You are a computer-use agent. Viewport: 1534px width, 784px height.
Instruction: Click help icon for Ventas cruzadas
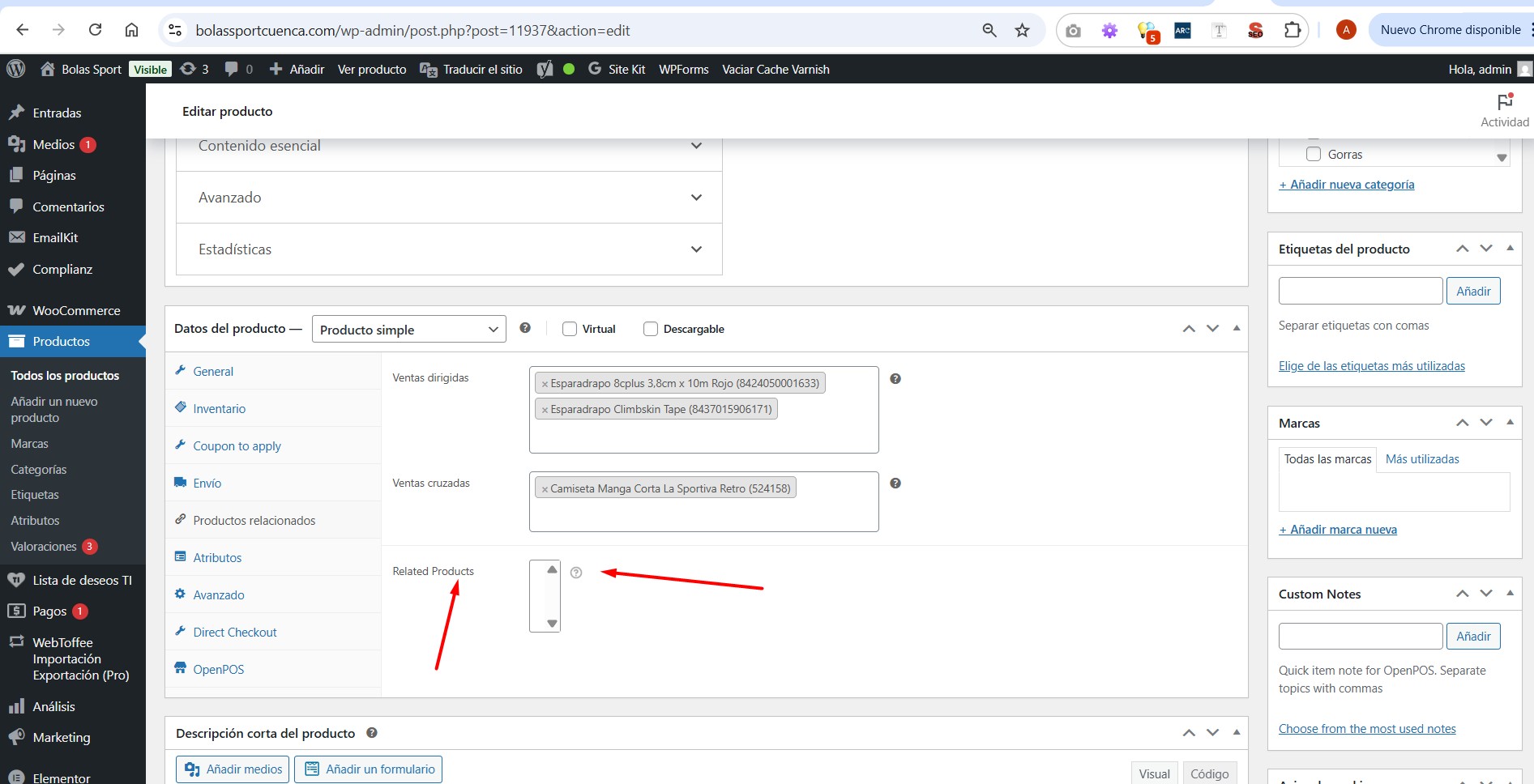click(895, 483)
